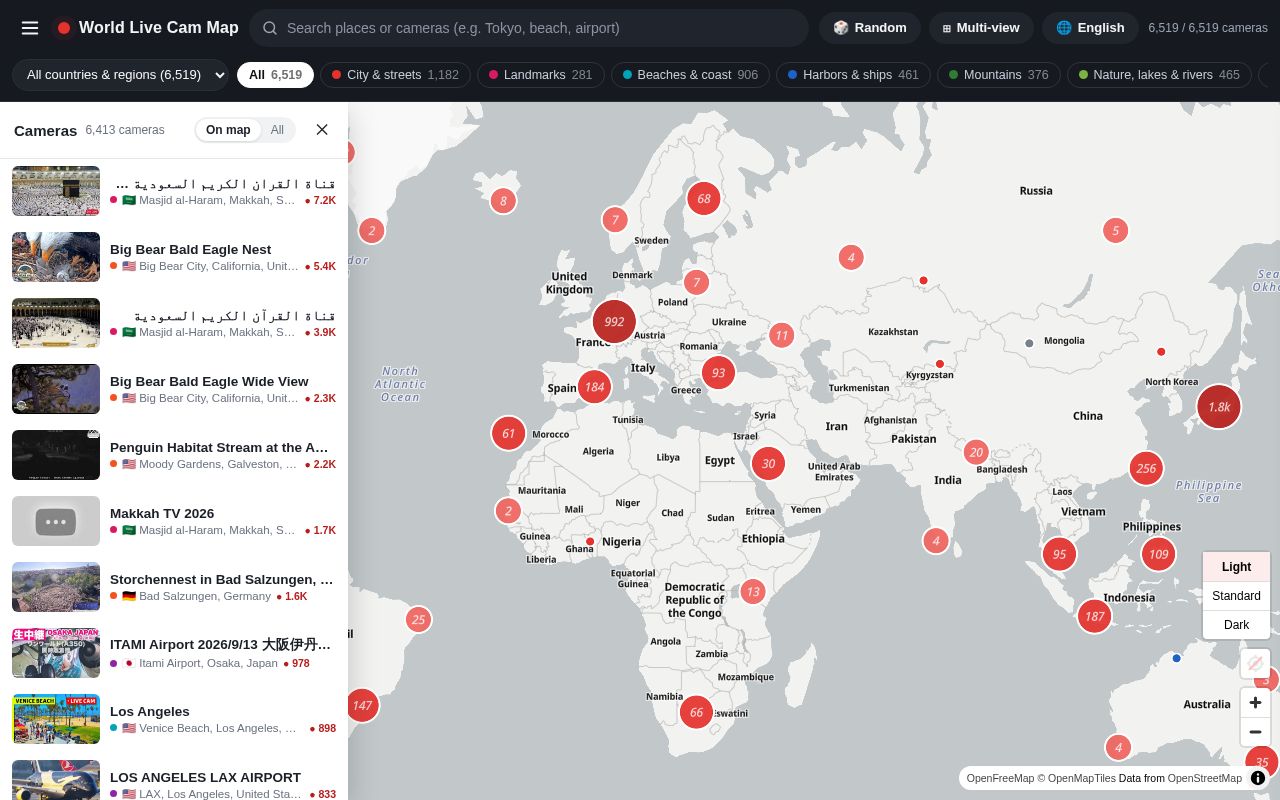Open All countries & regions dropdown

pos(121,75)
